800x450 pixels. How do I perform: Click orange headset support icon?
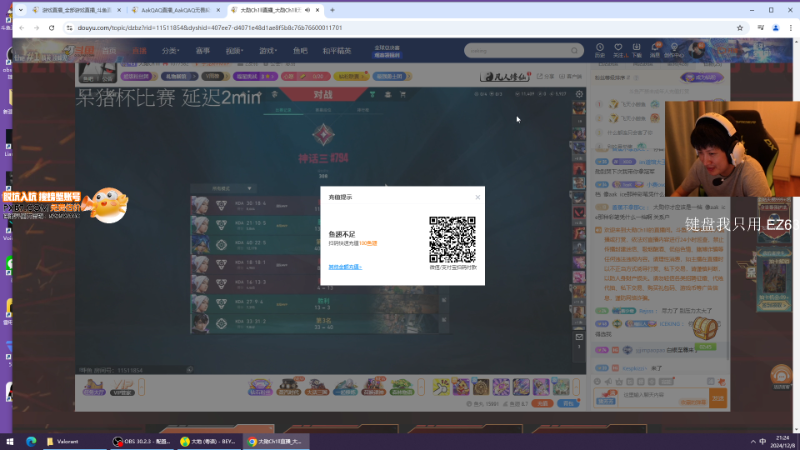pyautogui.click(x=781, y=377)
